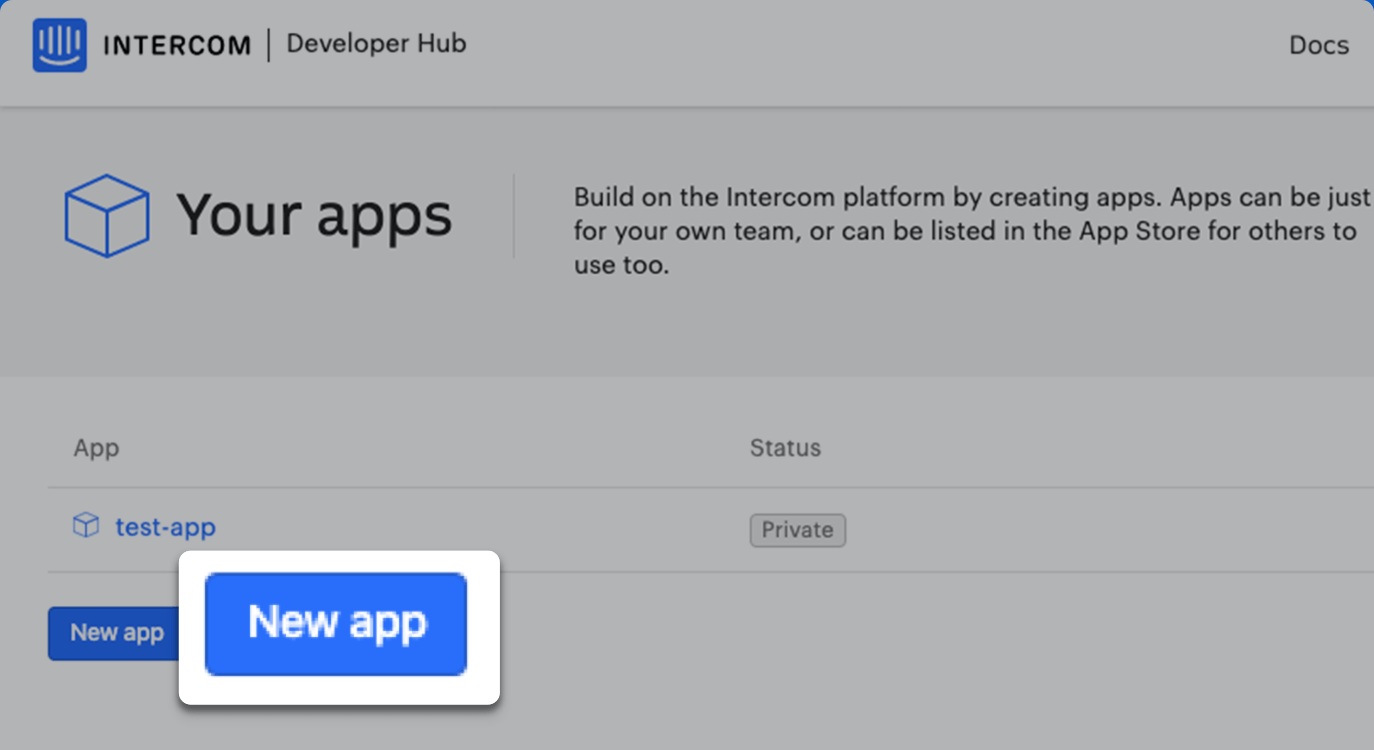The width and height of the screenshot is (1374, 750).
Task: Click the Your apps heading
Action: point(314,216)
